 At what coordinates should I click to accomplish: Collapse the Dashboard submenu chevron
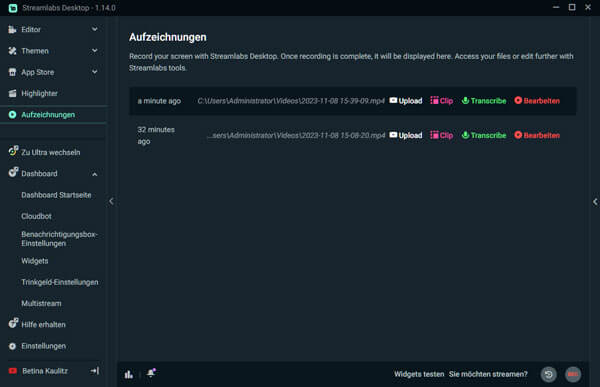point(95,174)
